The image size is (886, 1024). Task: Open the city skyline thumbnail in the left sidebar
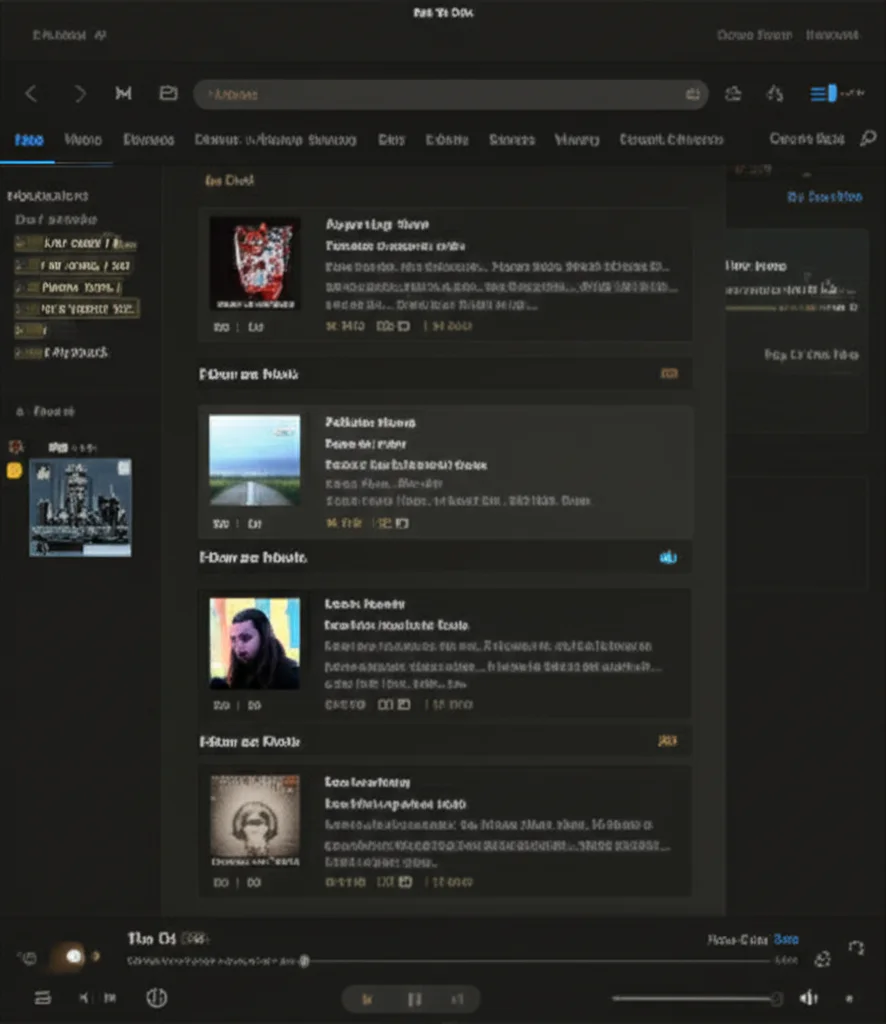(80, 507)
